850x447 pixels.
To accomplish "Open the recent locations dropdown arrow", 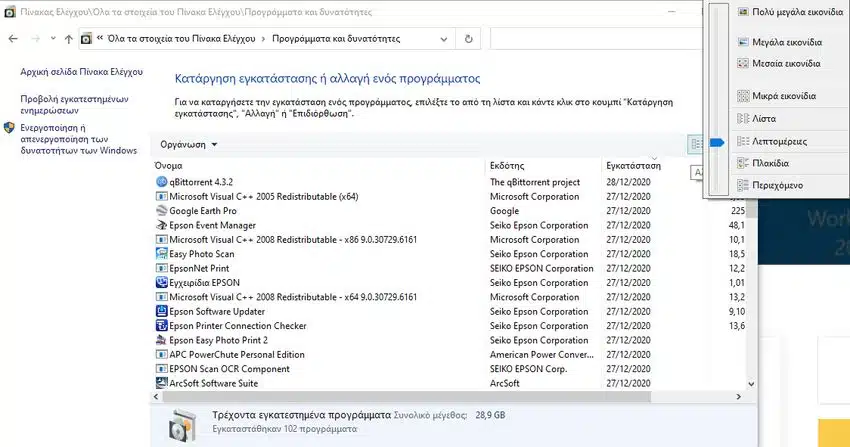I will [53, 38].
